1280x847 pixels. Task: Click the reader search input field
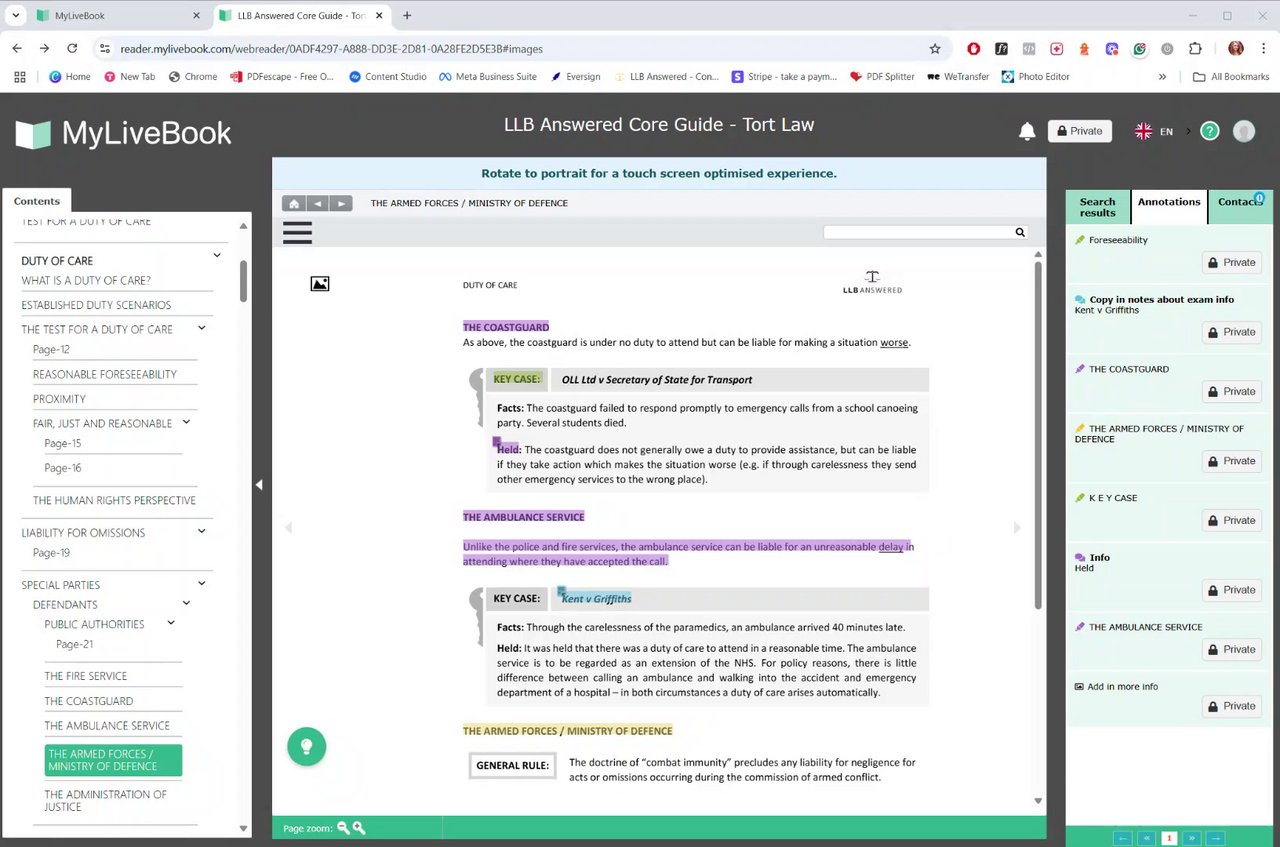click(x=918, y=232)
